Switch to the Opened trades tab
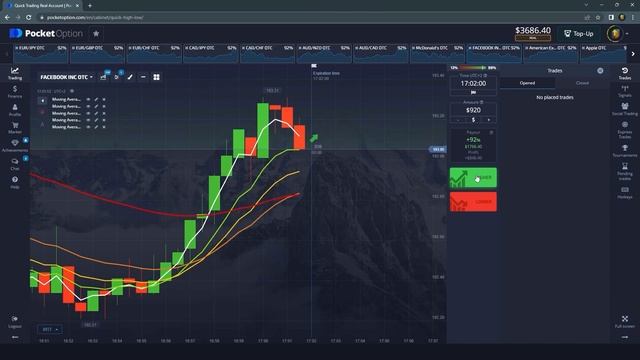Screen dimensions: 640x360 click(527, 83)
